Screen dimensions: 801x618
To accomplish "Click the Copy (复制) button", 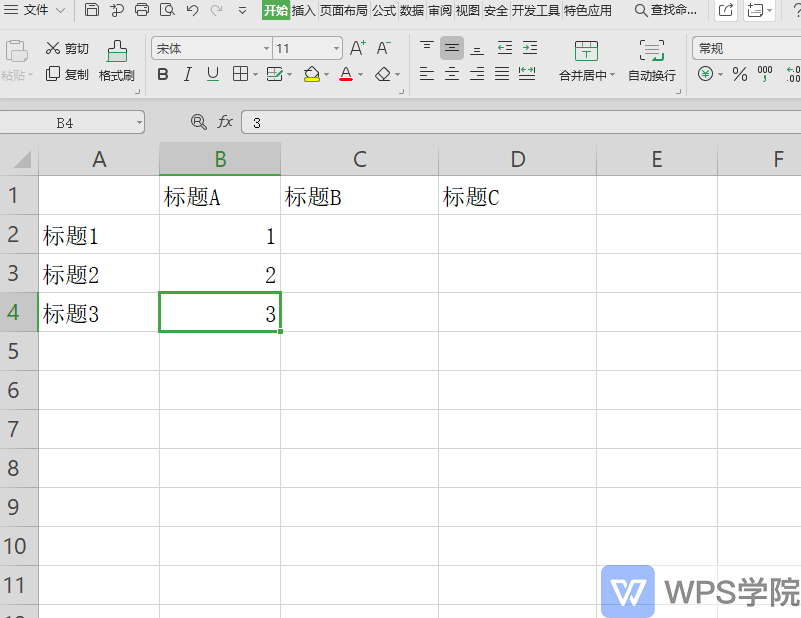I will click(x=67, y=74).
